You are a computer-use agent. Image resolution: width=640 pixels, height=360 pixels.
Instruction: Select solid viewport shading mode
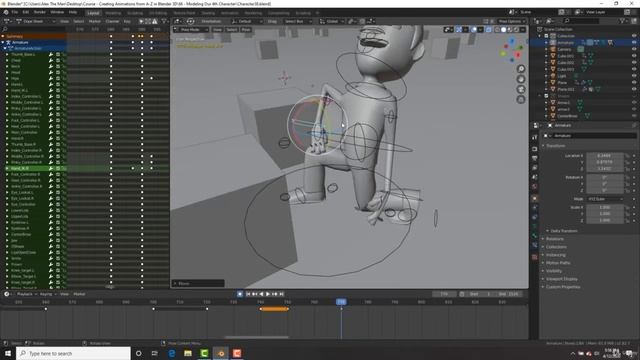[x=503, y=30]
